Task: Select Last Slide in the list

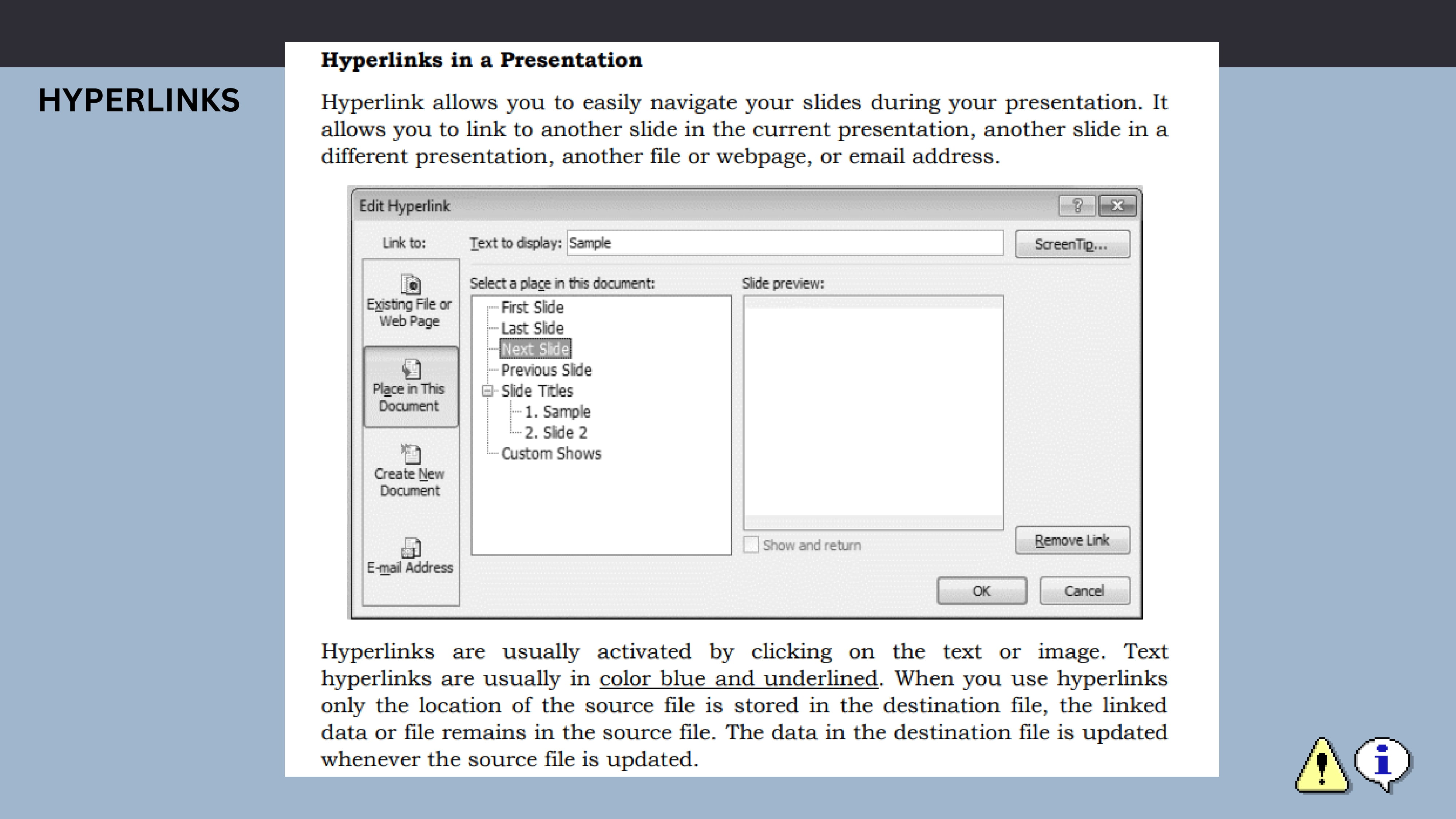Action: [532, 328]
